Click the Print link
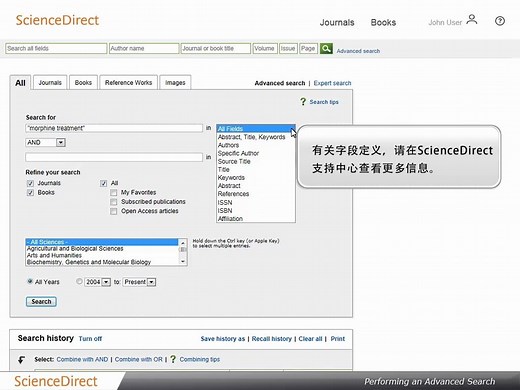 pos(338,339)
